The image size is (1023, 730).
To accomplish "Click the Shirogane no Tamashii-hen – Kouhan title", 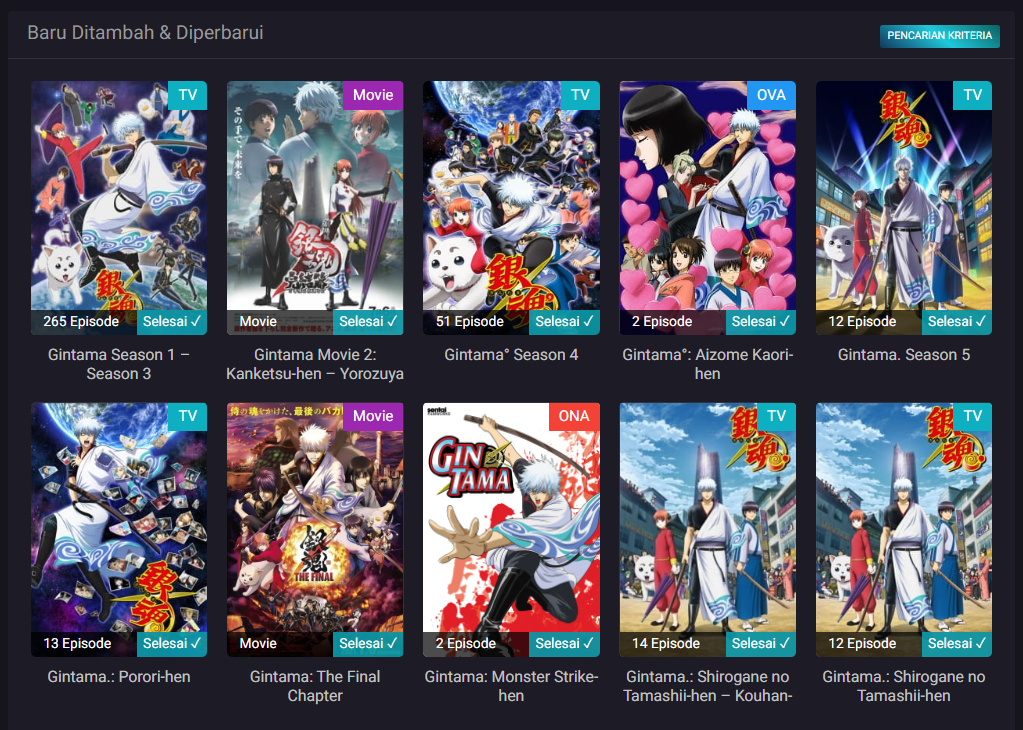I will [707, 686].
